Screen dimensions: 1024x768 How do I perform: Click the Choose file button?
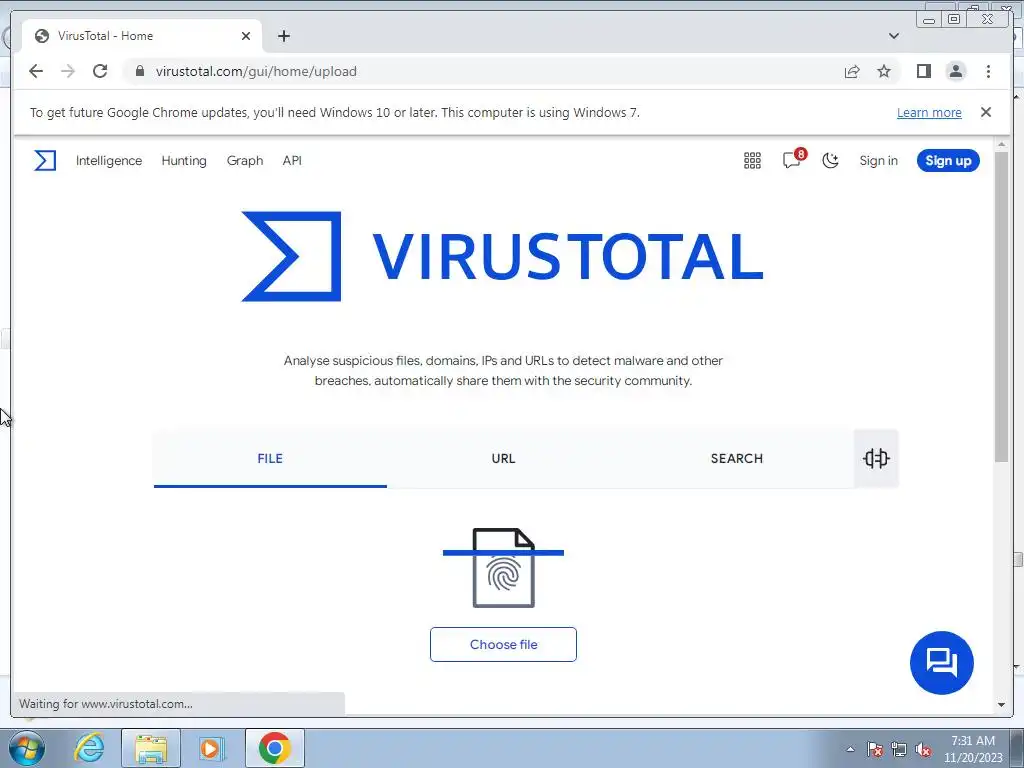tap(504, 645)
